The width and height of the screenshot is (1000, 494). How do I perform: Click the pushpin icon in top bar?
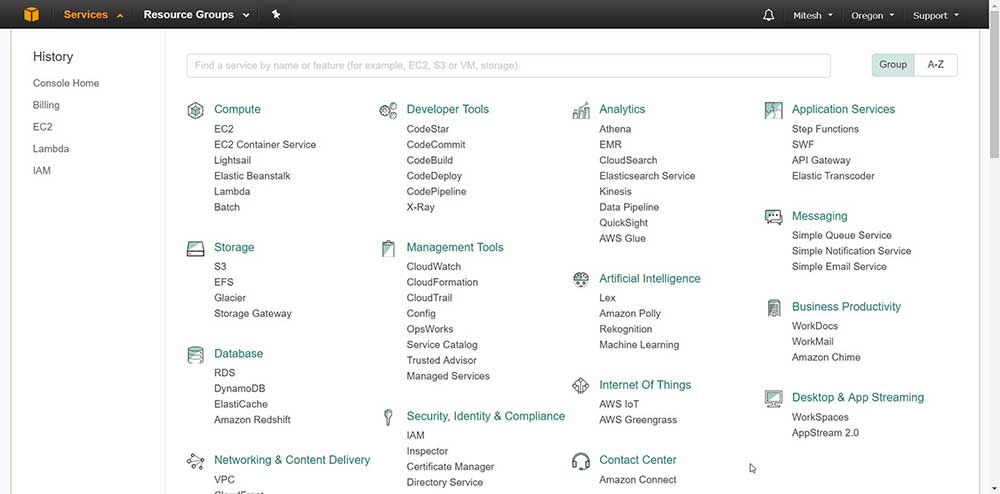(276, 15)
